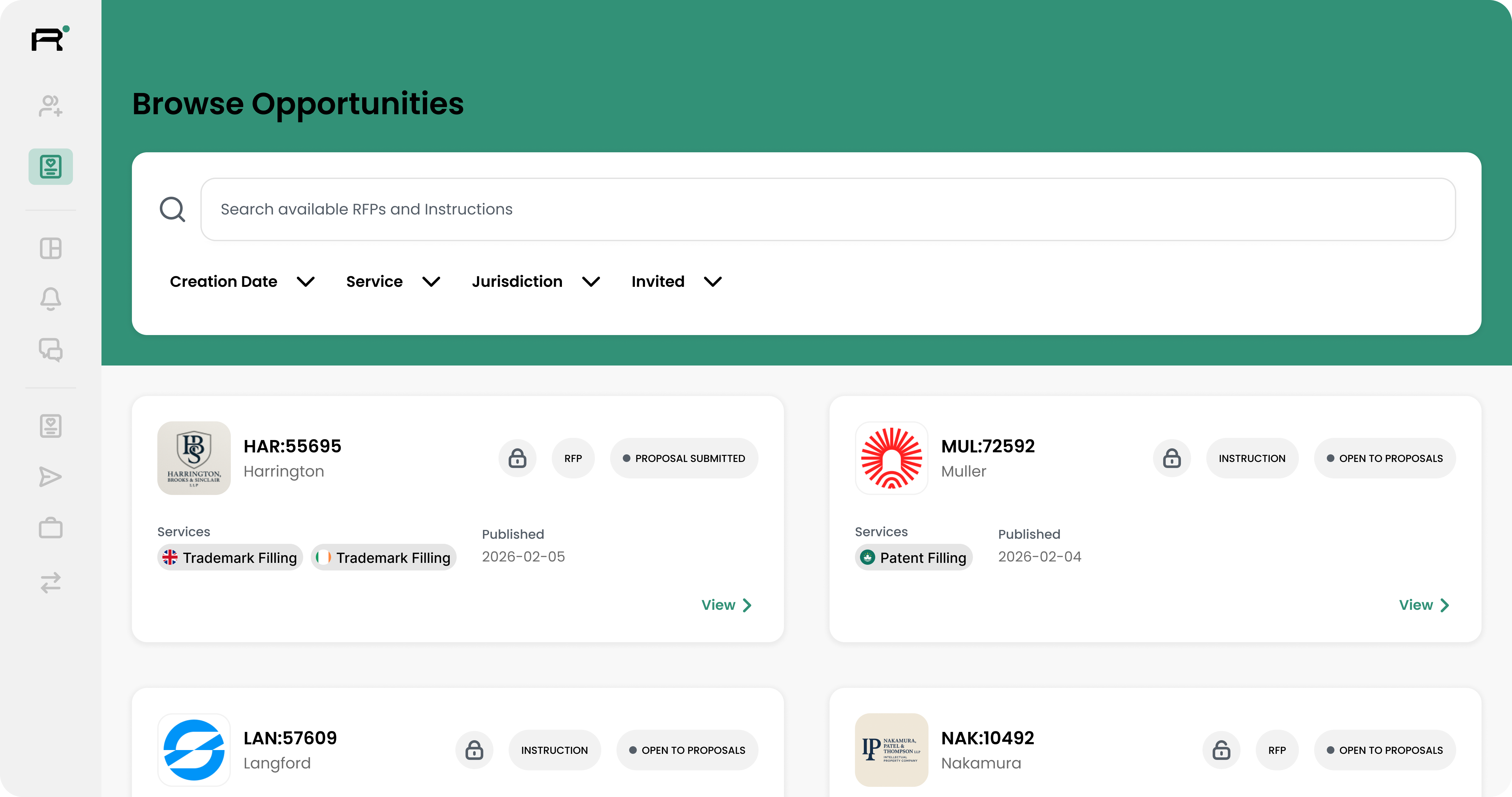Click the Langford company logo thumbnail

194,750
